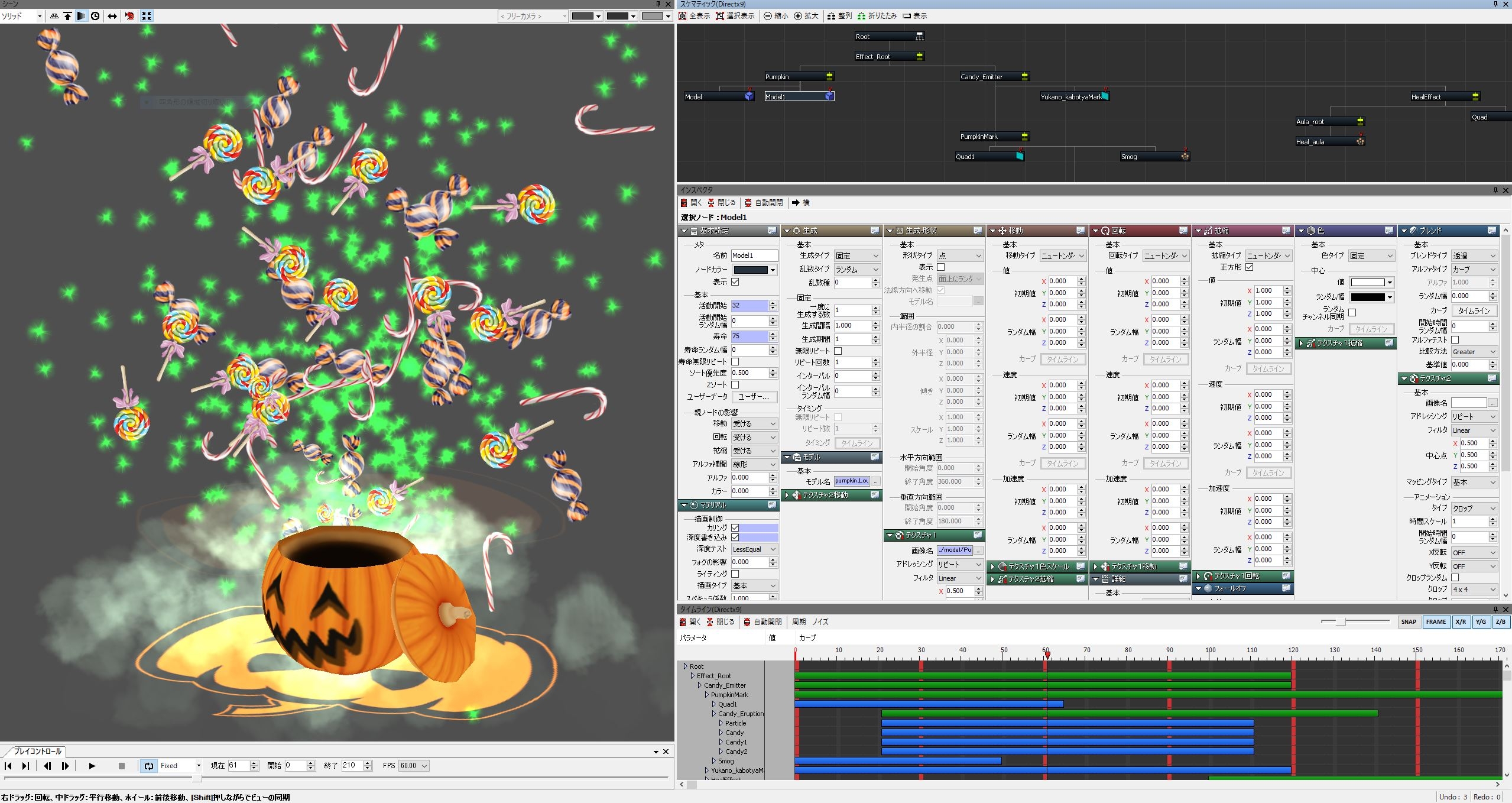Expand the Candy_Eruption tree node
Image resolution: width=1512 pixels, height=803 pixels.
pyautogui.click(x=714, y=714)
